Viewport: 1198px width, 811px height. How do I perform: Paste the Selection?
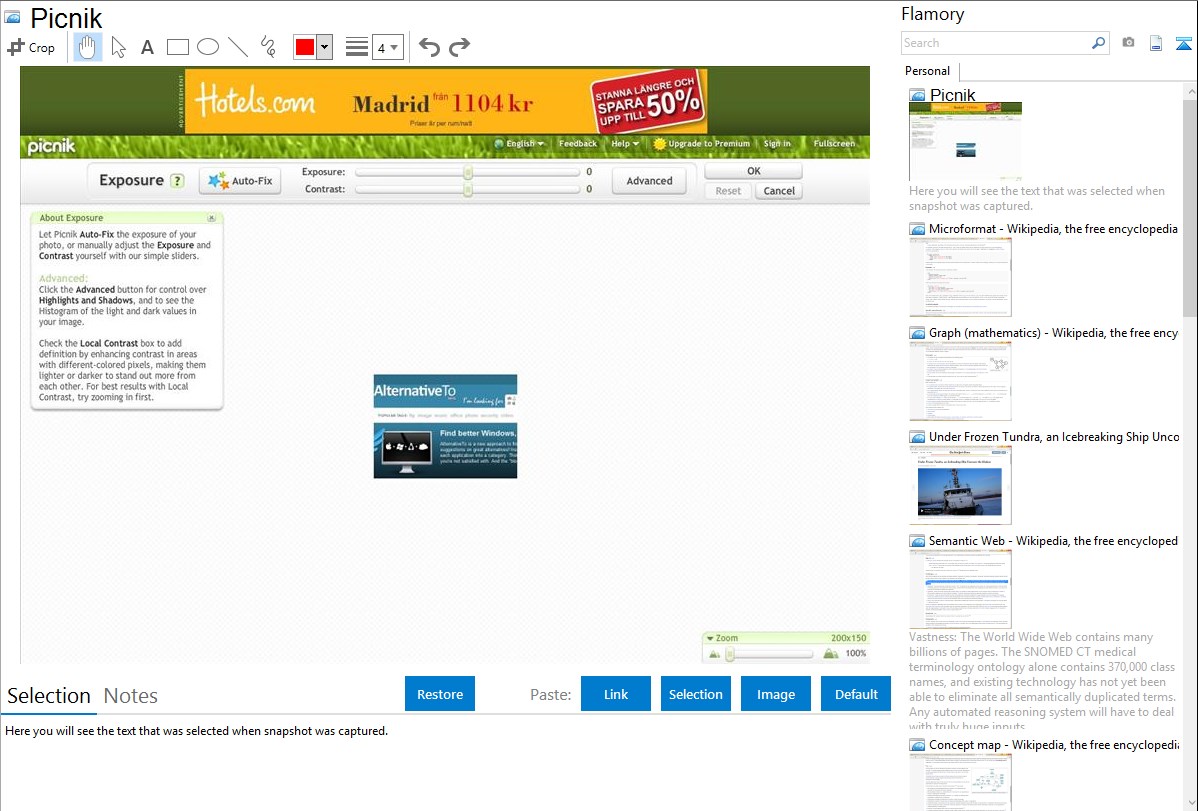pyautogui.click(x=695, y=694)
